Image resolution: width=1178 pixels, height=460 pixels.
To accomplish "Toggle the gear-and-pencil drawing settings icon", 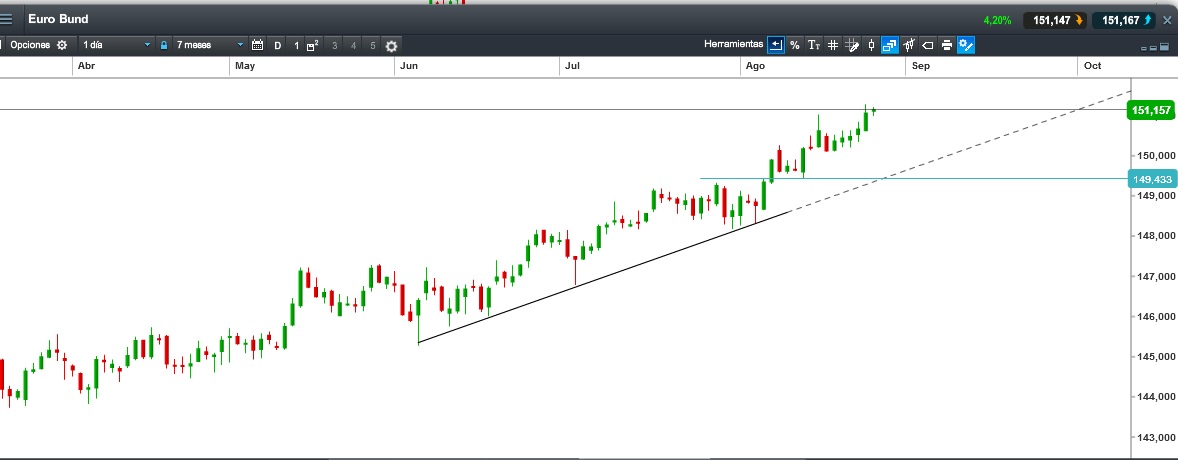I will pos(966,45).
